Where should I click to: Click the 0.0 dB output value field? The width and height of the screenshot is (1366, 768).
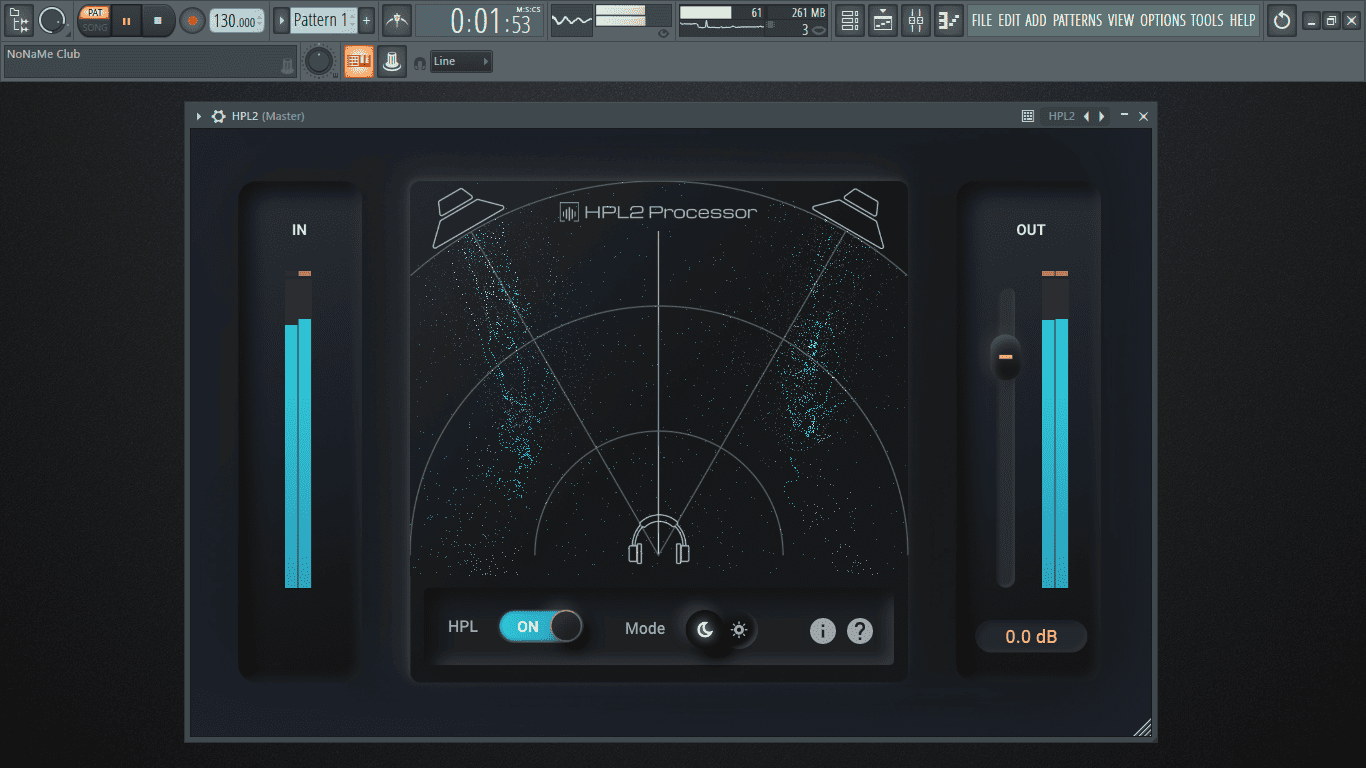click(x=1031, y=637)
